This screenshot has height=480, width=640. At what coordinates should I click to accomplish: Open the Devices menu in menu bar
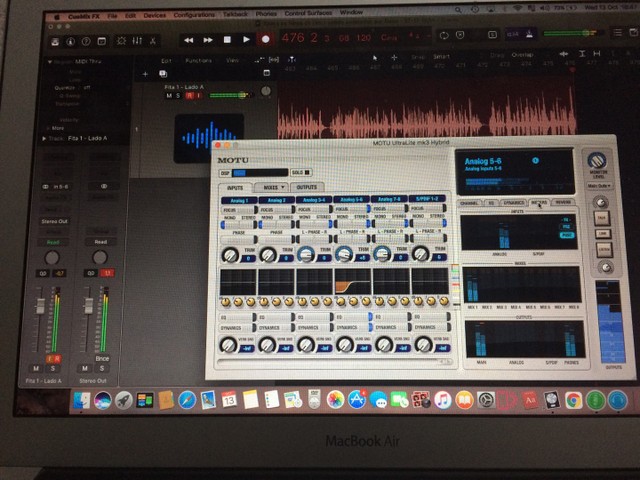[x=154, y=16]
